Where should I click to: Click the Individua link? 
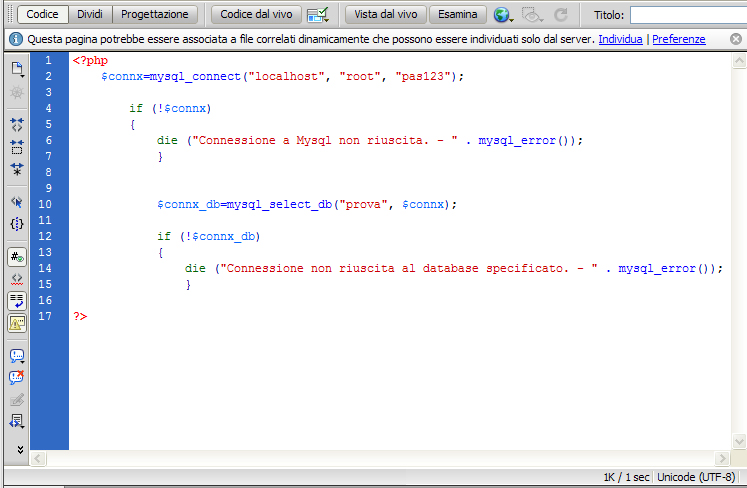point(620,39)
